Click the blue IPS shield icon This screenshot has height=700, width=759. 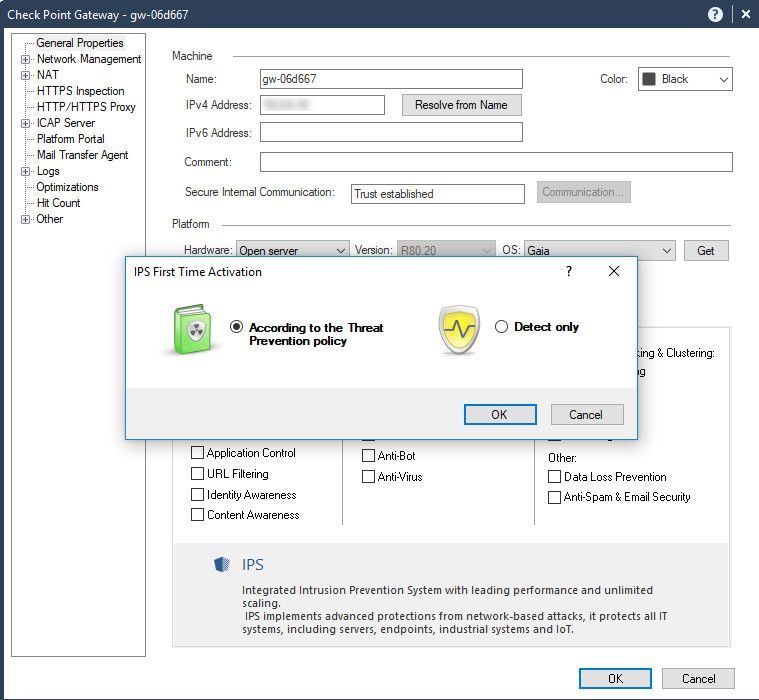[222, 564]
